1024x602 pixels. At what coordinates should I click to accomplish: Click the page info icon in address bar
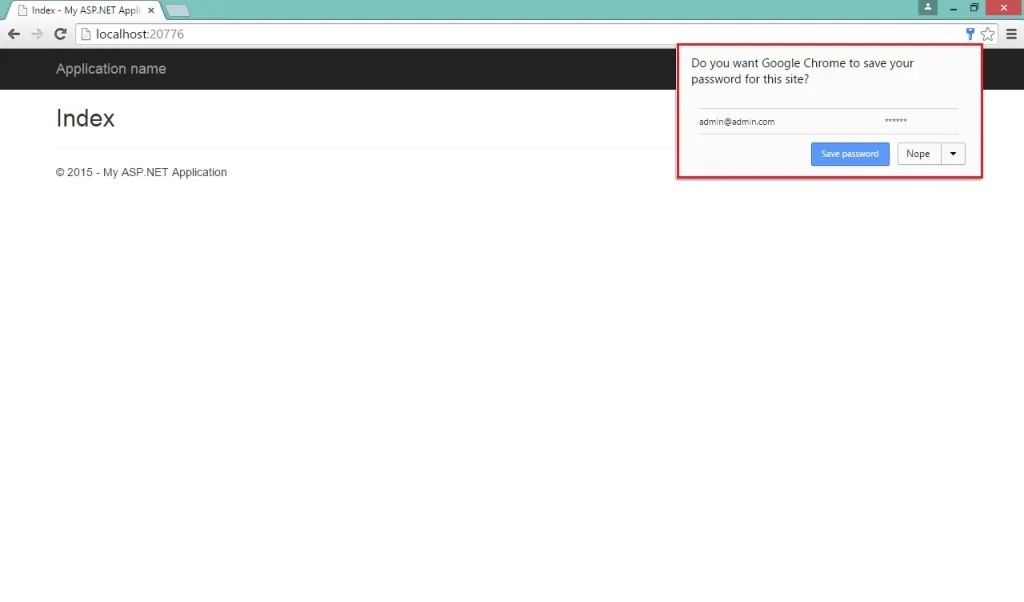click(86, 34)
